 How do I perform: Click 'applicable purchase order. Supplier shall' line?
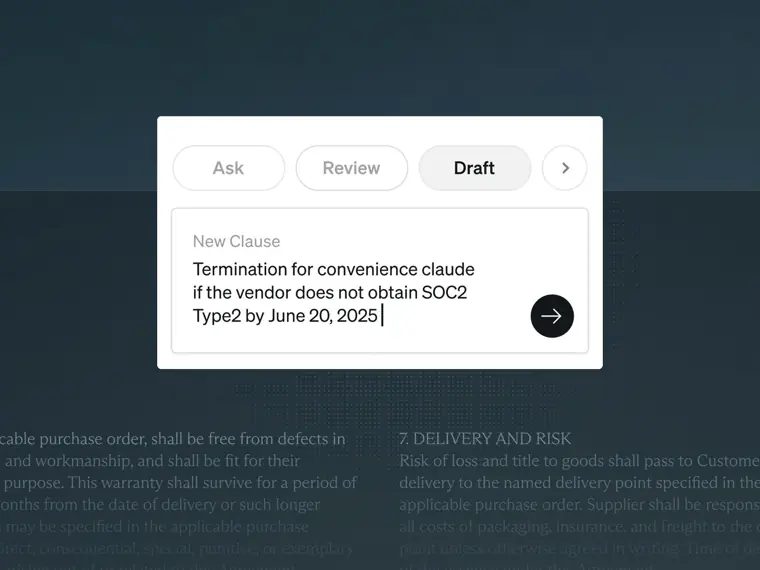click(x=579, y=505)
